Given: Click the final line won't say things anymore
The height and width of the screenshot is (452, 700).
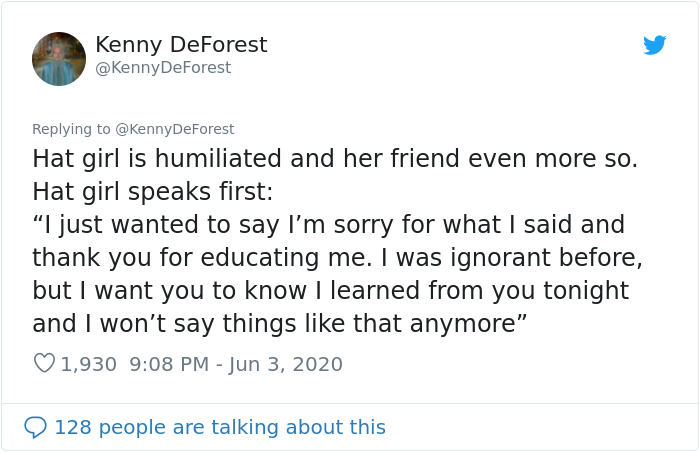Looking at the screenshot, I should click(x=279, y=324).
